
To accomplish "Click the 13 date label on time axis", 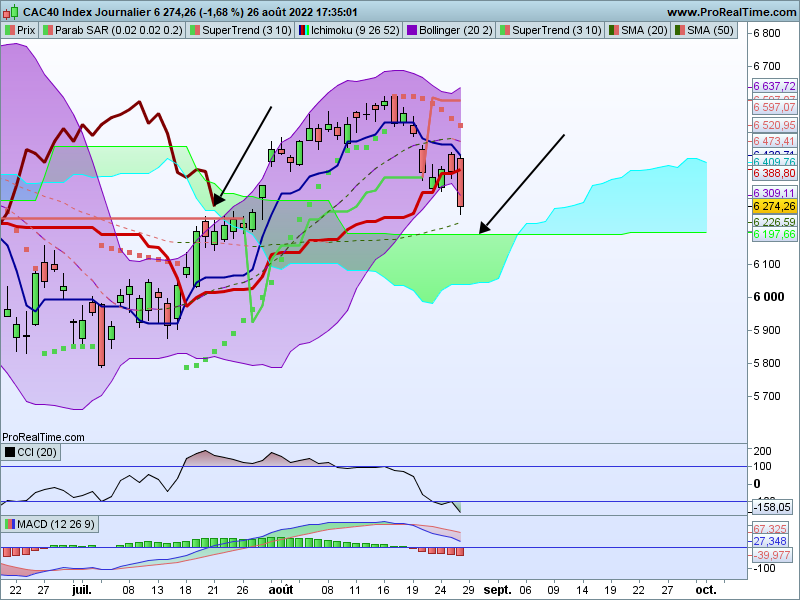I will point(158,590).
